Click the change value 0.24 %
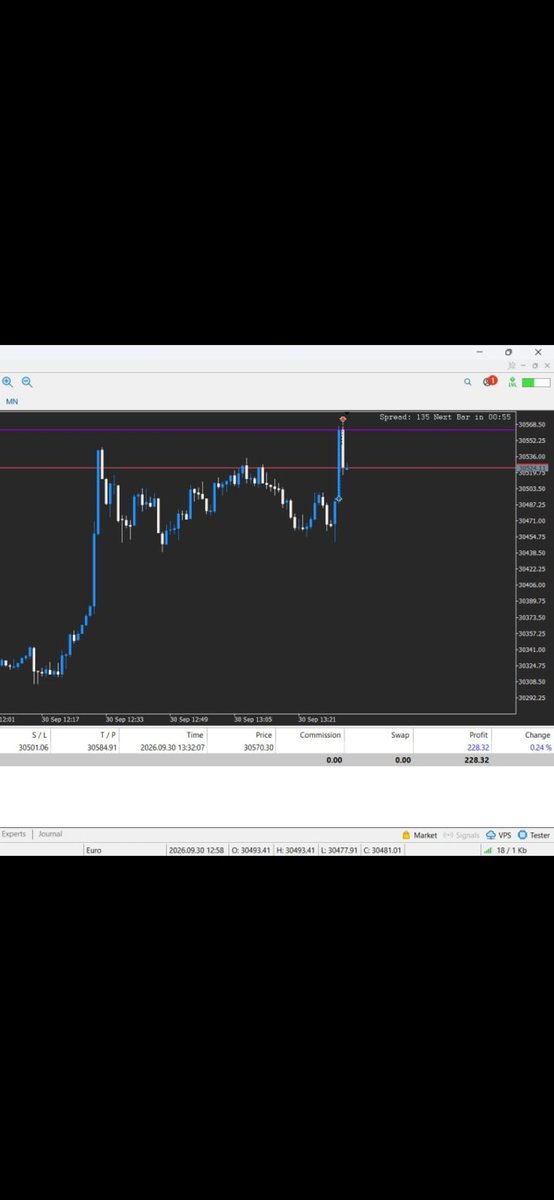This screenshot has height=1200, width=554. [x=540, y=747]
